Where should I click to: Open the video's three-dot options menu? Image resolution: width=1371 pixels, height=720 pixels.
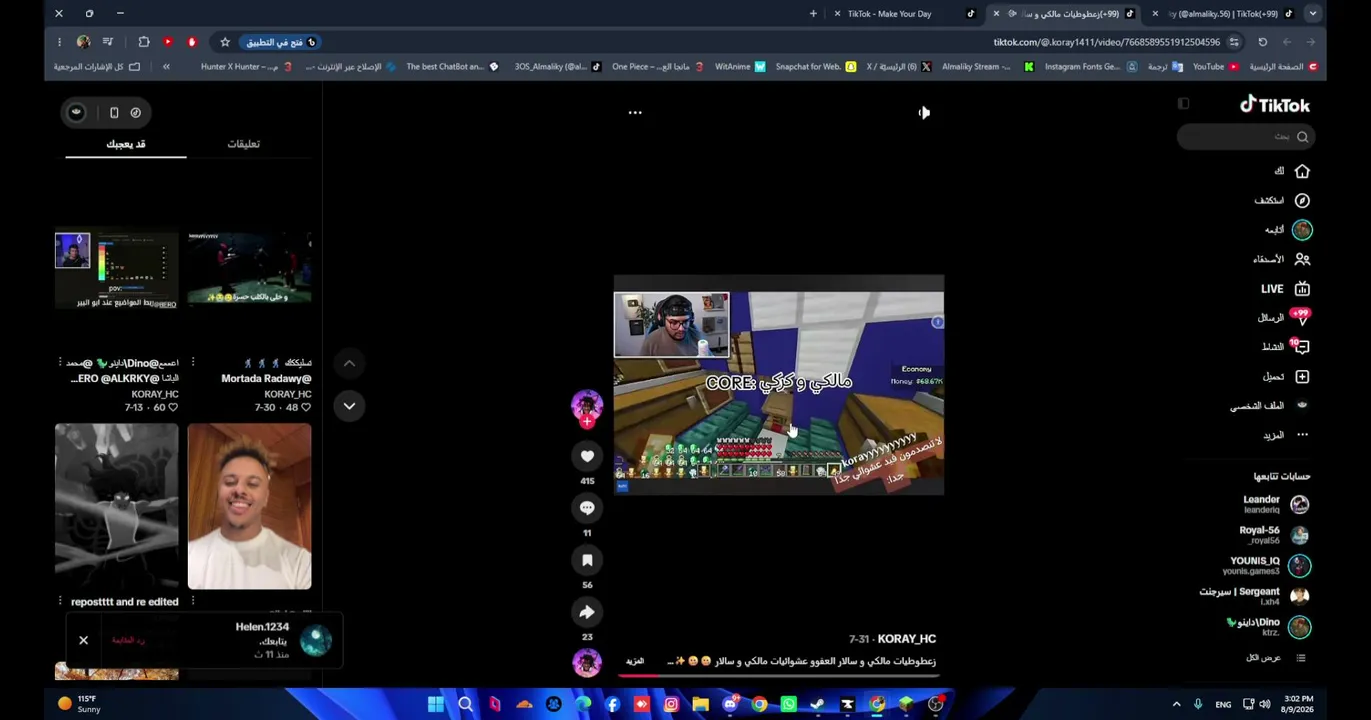tap(634, 113)
